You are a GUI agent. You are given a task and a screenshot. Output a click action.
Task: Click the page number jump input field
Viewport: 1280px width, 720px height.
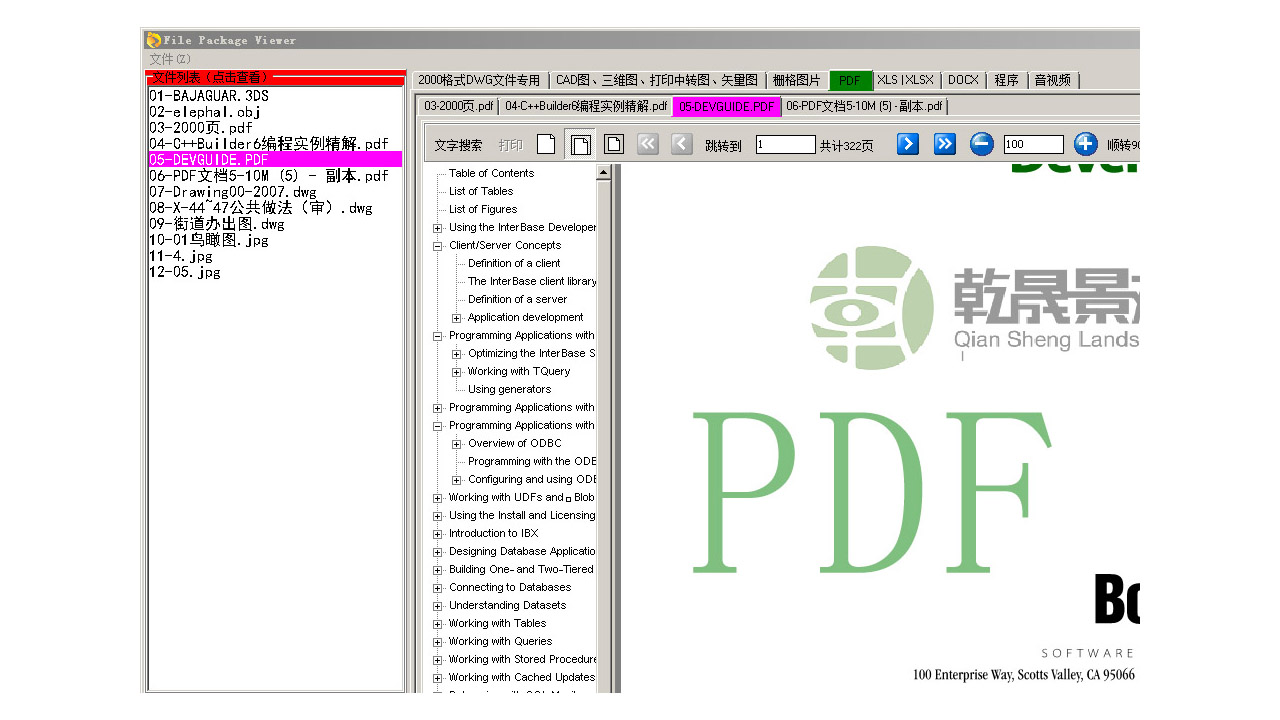pos(785,144)
